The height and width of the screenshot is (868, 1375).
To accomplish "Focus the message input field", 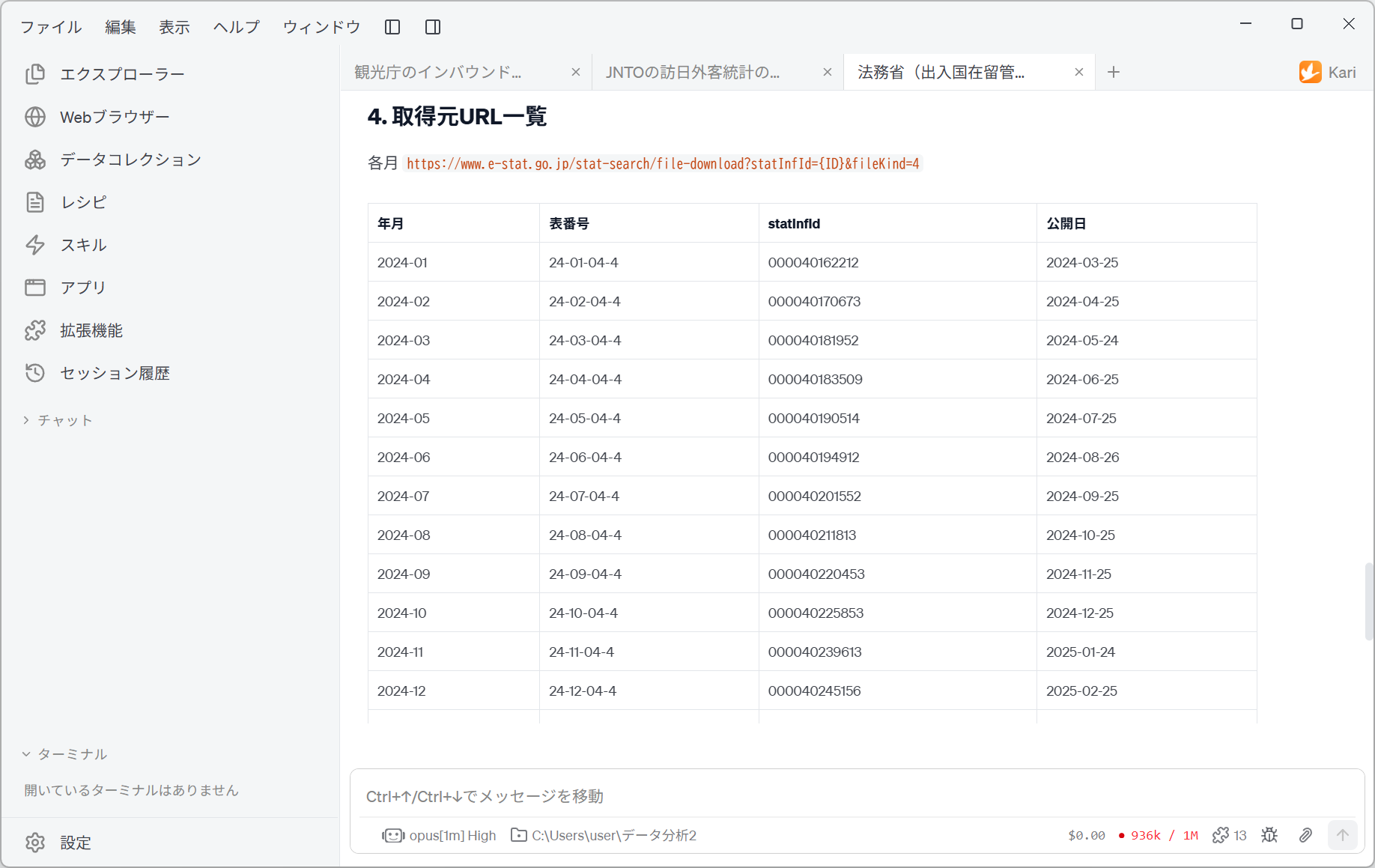I will (857, 796).
